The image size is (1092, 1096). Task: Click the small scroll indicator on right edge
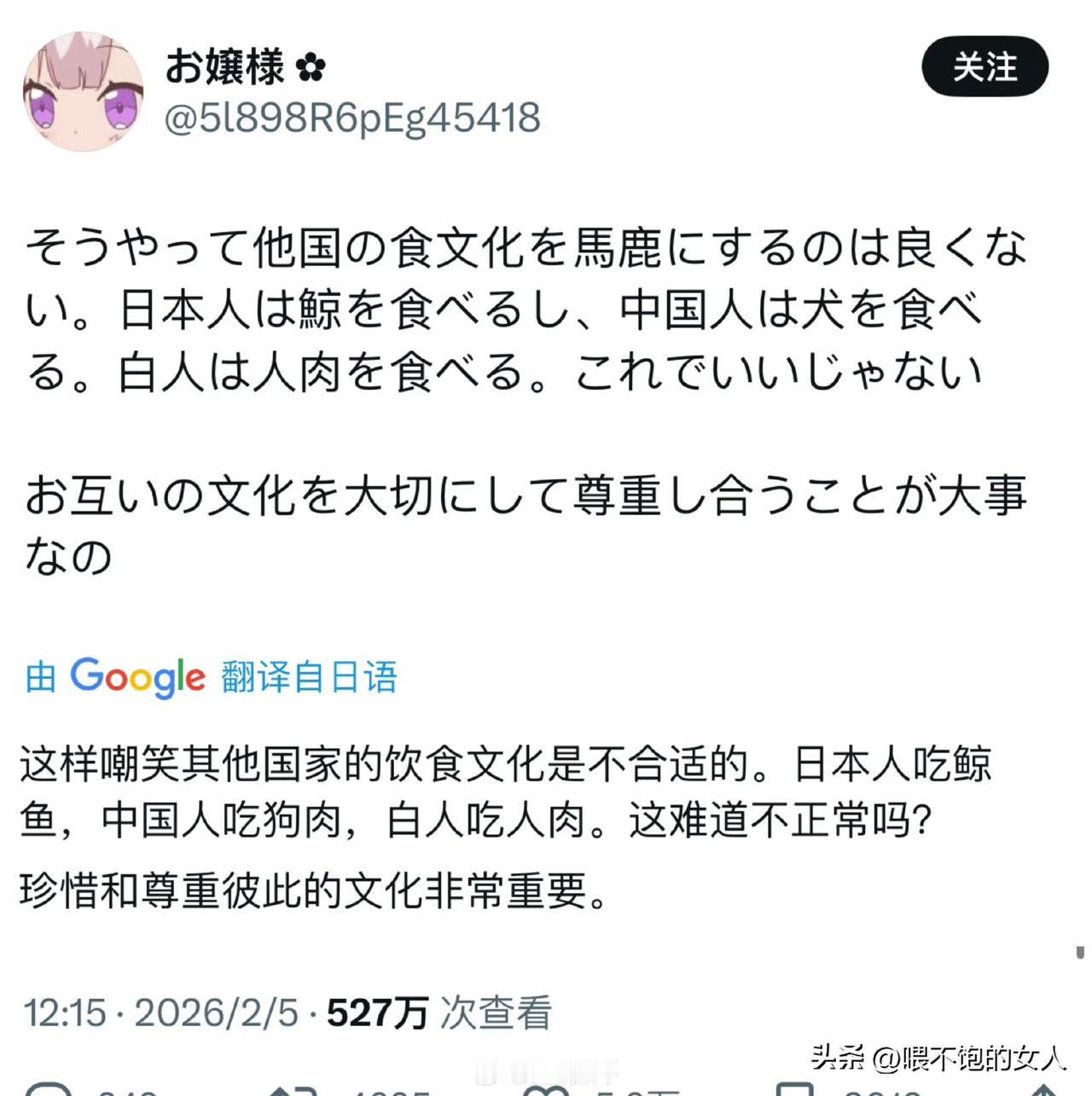[1079, 952]
